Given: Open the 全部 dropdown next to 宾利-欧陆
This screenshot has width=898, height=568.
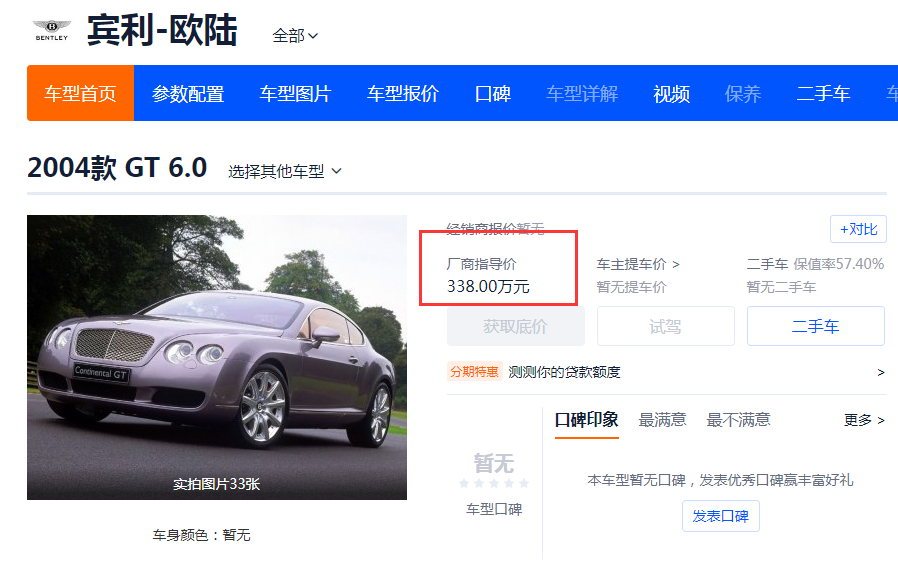Looking at the screenshot, I should point(295,36).
